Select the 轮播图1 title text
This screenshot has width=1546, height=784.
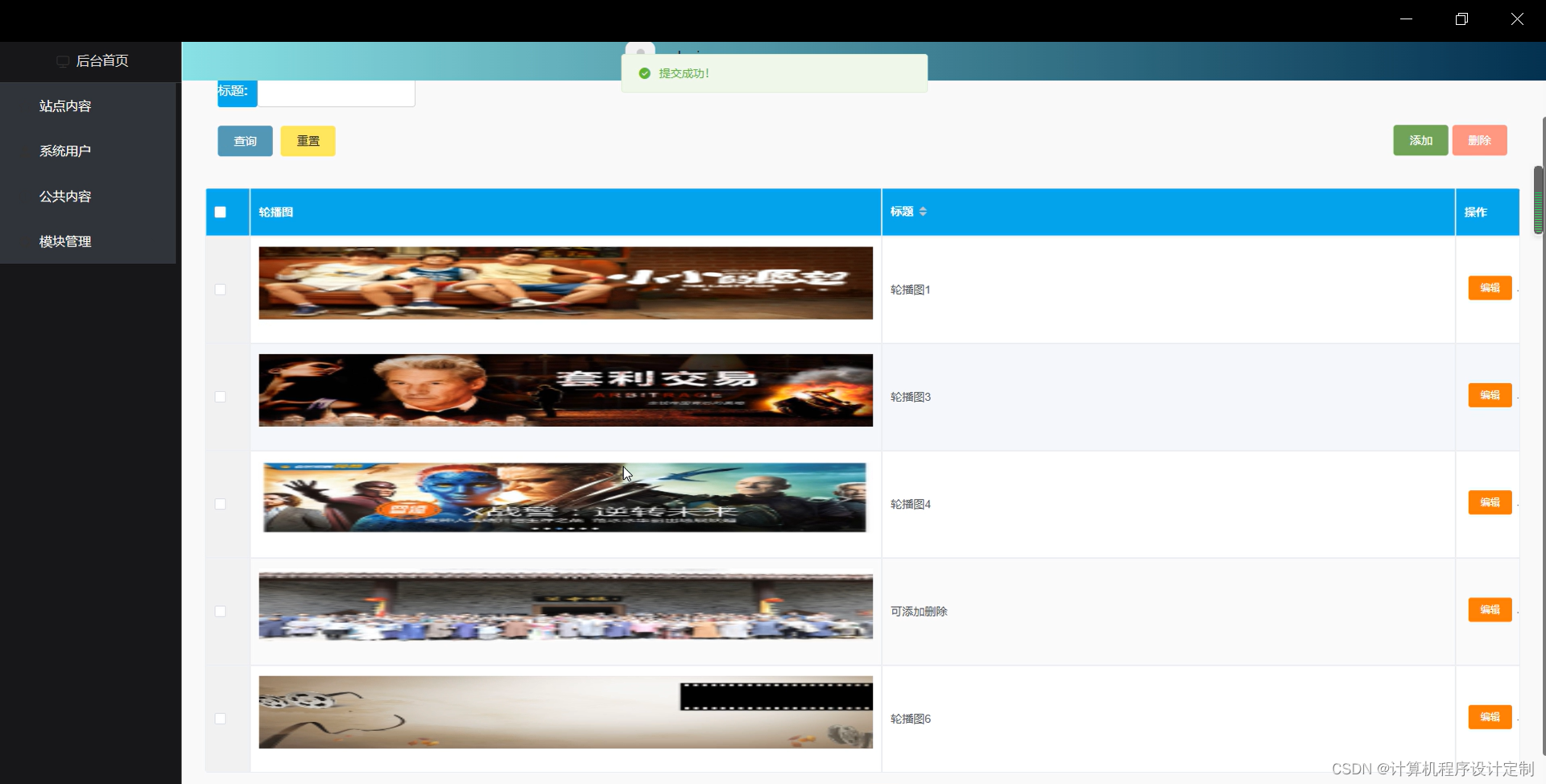(x=910, y=290)
